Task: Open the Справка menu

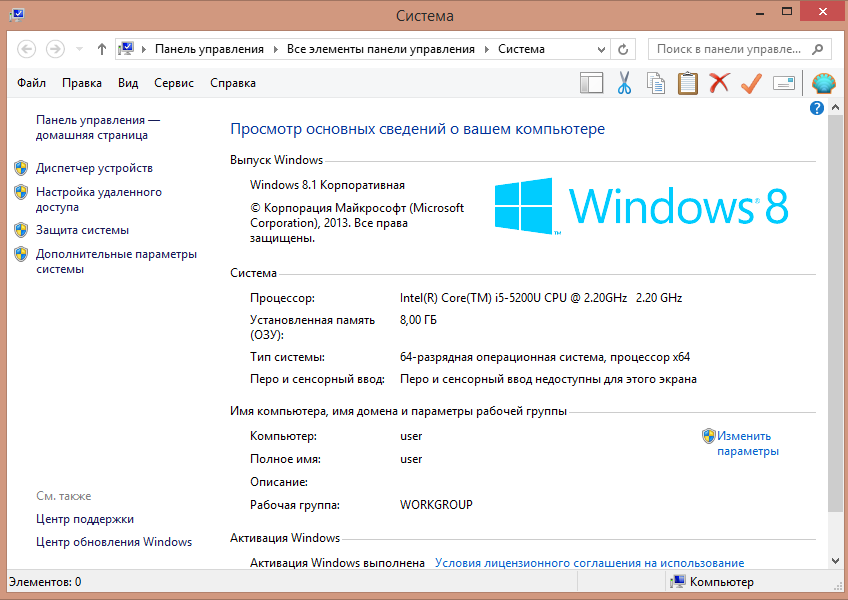Action: (233, 83)
